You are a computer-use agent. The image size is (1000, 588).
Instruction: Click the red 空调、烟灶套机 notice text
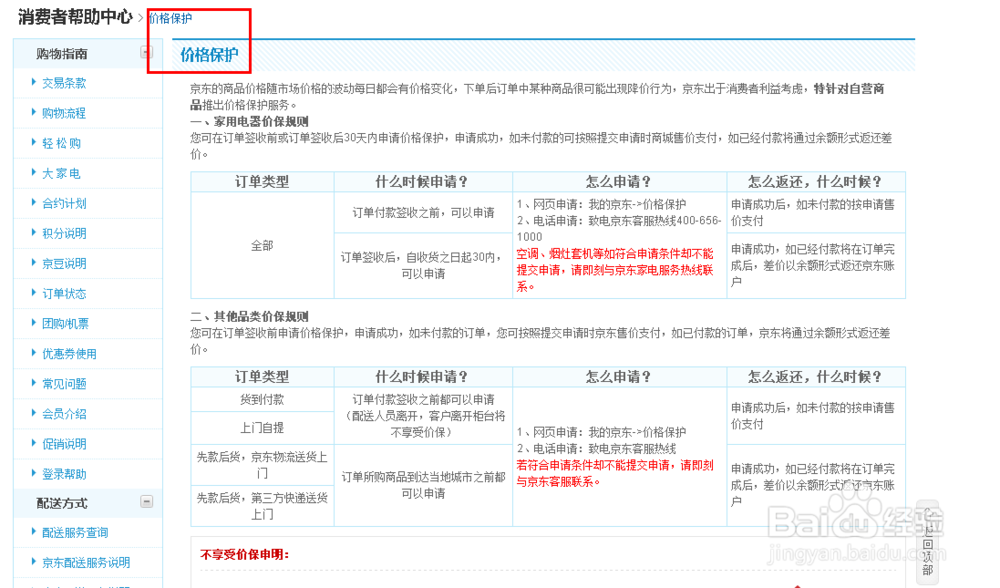pyautogui.click(x=615, y=270)
